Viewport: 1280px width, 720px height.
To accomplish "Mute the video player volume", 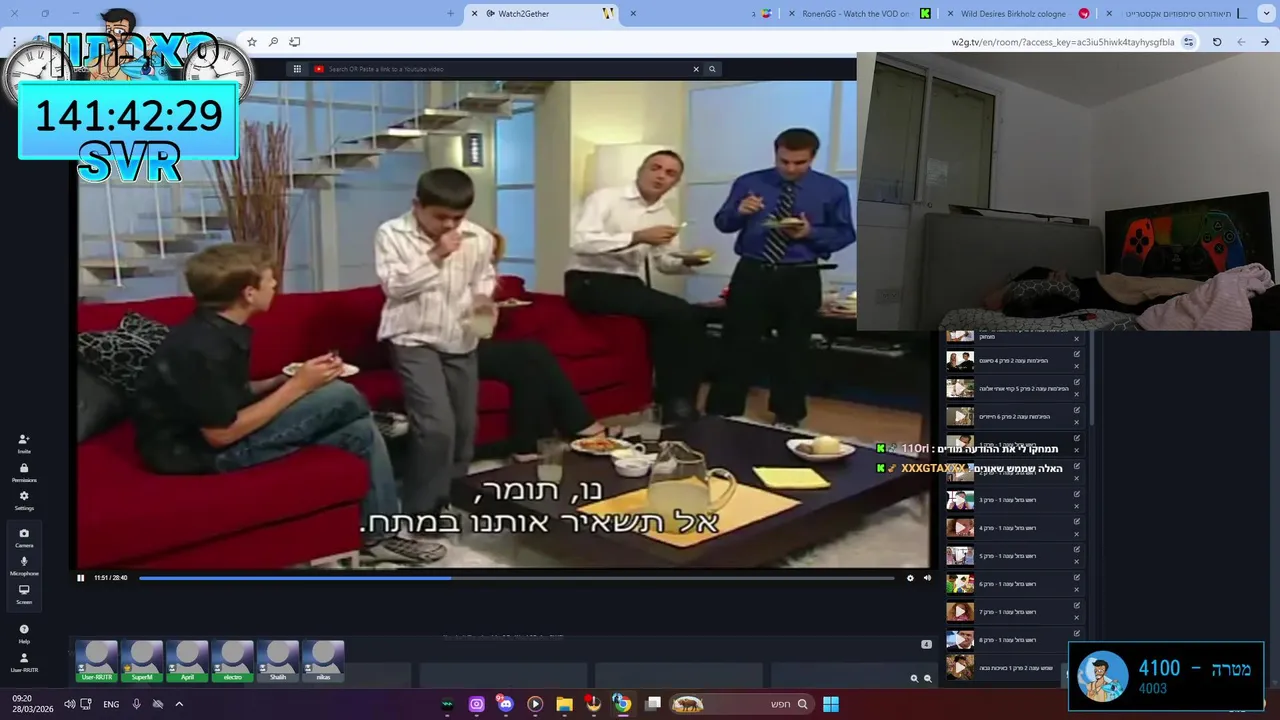I will click(x=927, y=578).
